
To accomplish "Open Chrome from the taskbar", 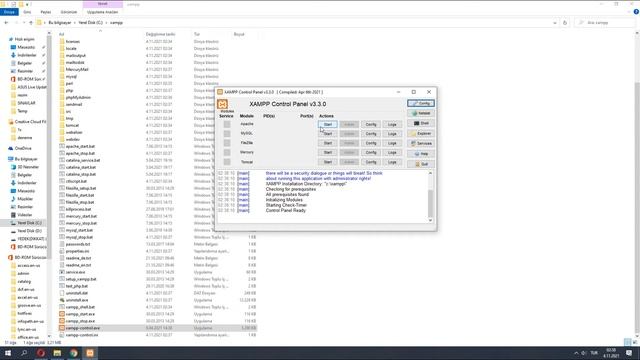I will (x=73, y=353).
